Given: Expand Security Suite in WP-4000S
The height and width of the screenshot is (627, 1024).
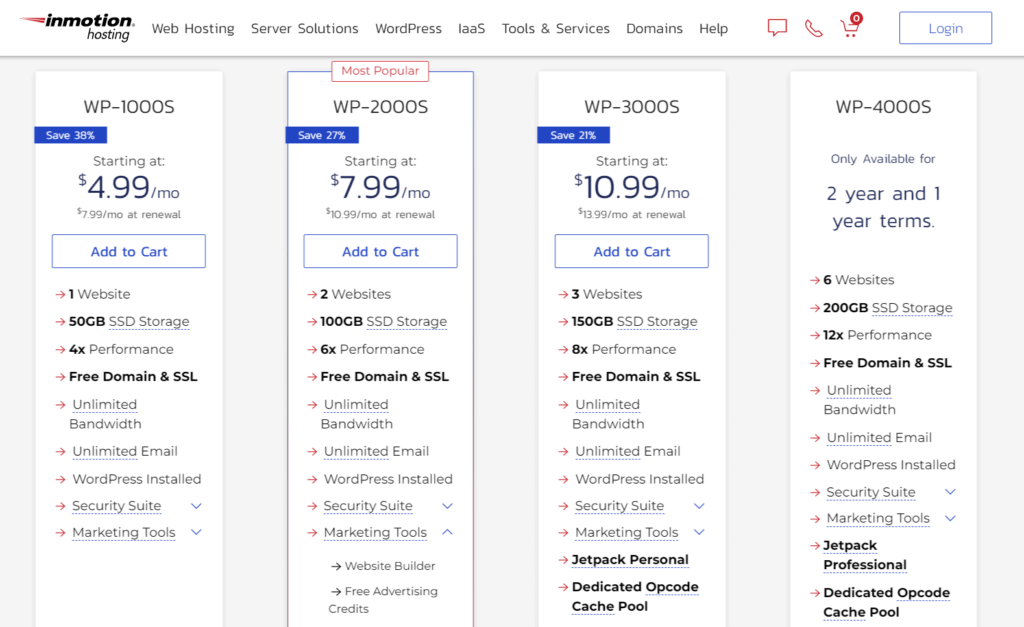Looking at the screenshot, I should (x=950, y=492).
